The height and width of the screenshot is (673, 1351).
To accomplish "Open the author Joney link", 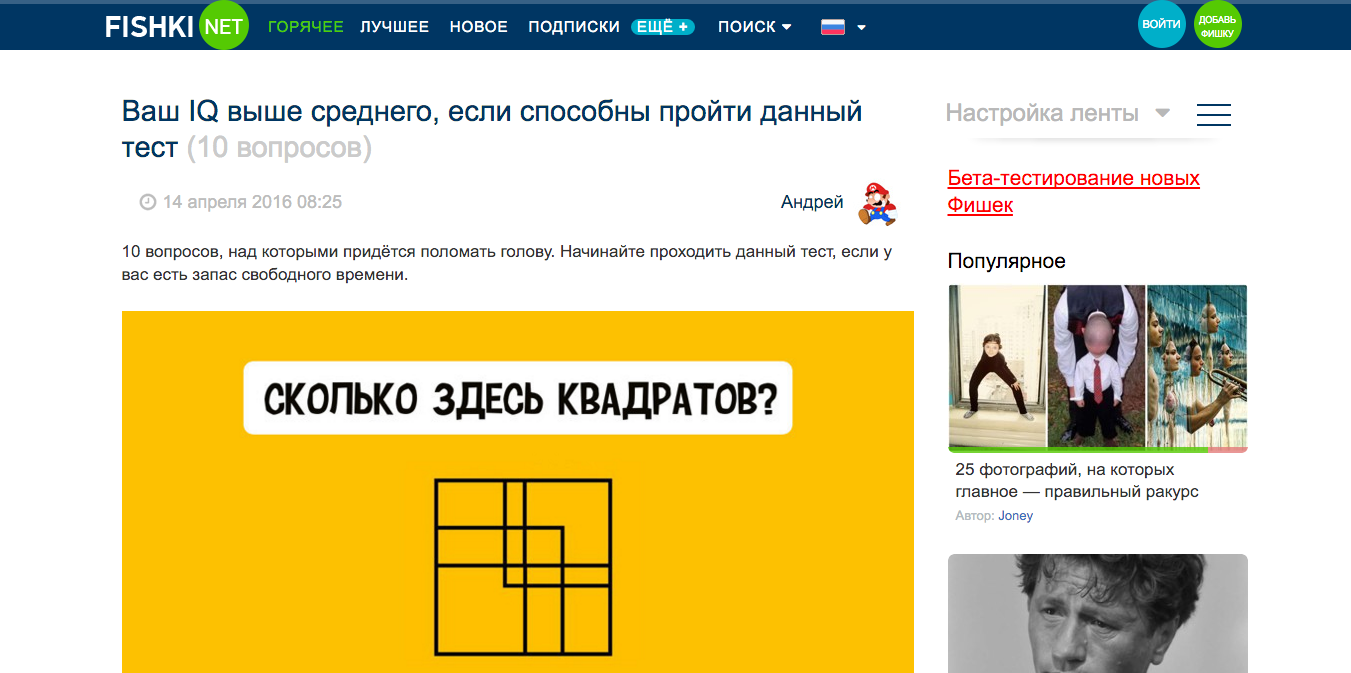I will tap(1015, 516).
